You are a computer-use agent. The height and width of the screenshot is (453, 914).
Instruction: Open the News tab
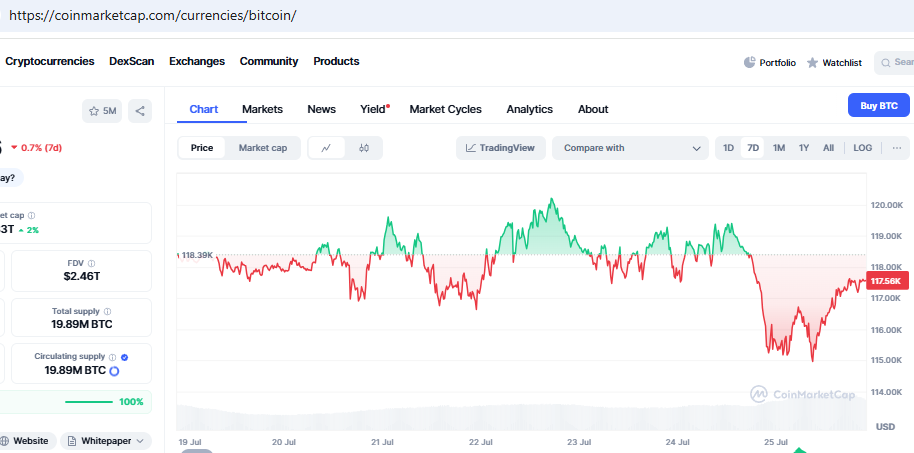click(322, 109)
